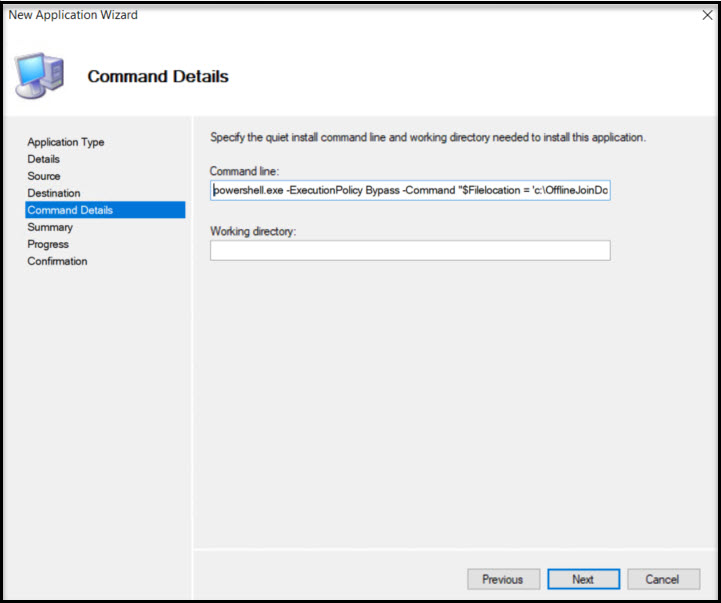Click the 'Working directory:' label
721x603 pixels.
(253, 231)
